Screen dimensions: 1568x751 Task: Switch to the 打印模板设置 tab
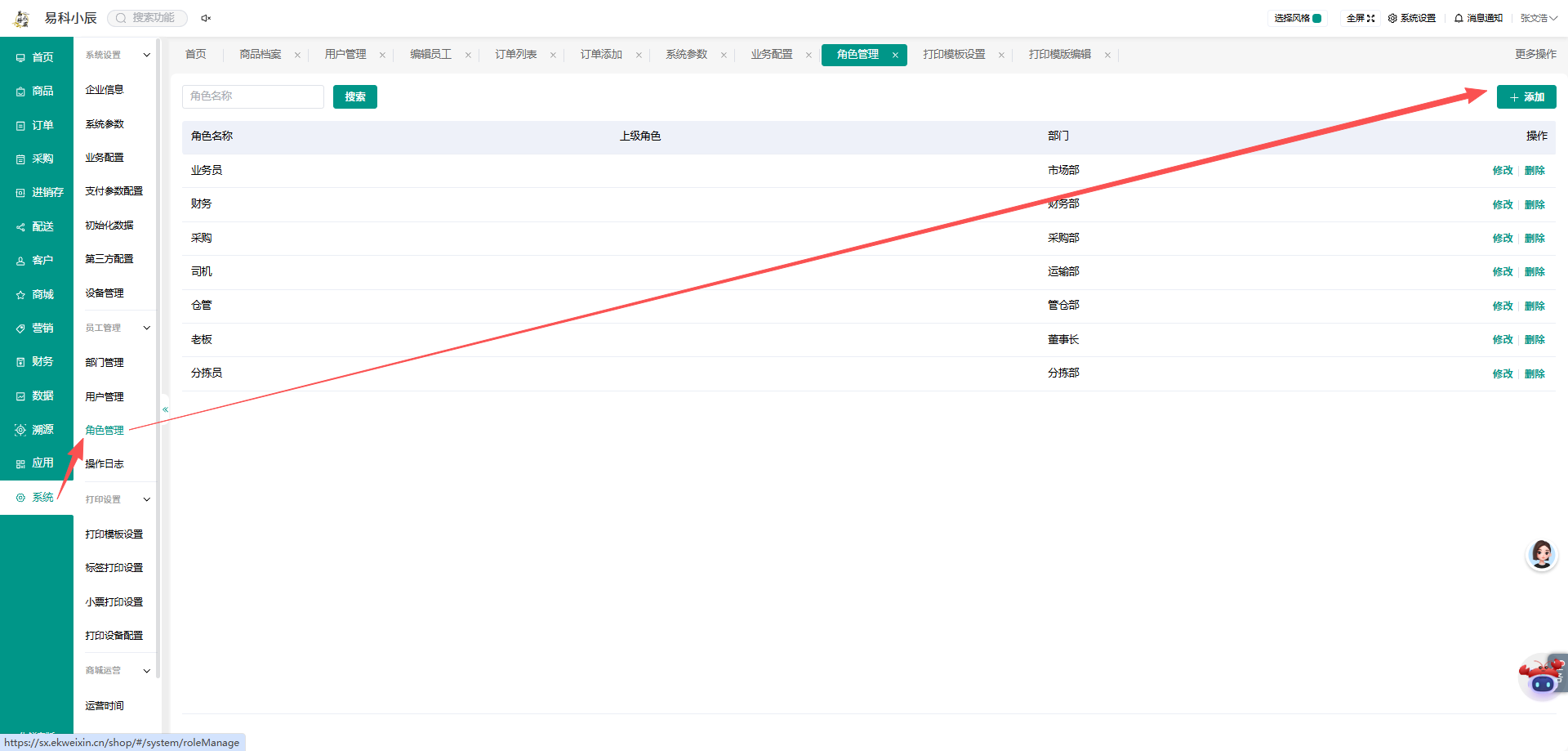click(x=954, y=55)
